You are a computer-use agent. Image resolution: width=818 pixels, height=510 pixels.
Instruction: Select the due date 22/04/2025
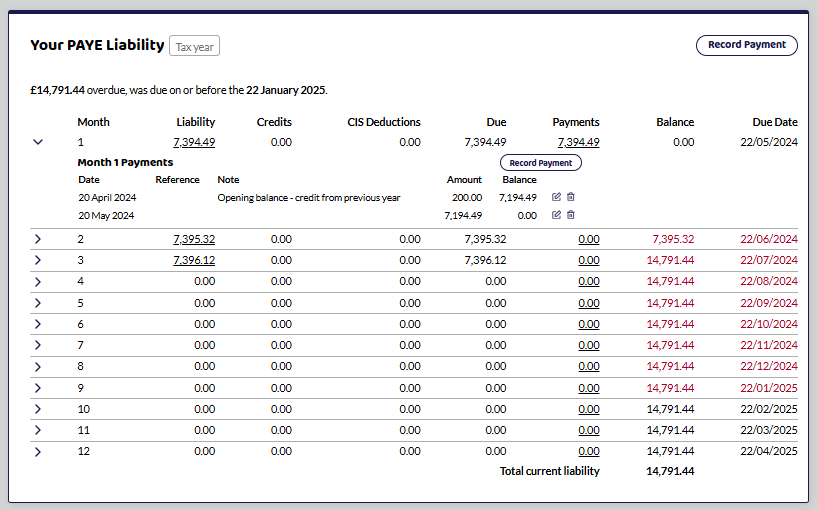click(x=769, y=451)
